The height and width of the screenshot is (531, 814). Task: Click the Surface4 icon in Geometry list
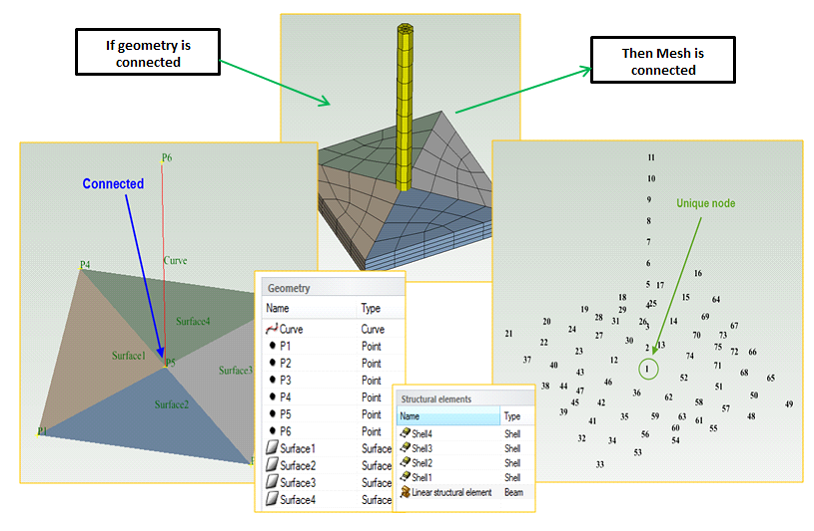[x=271, y=499]
